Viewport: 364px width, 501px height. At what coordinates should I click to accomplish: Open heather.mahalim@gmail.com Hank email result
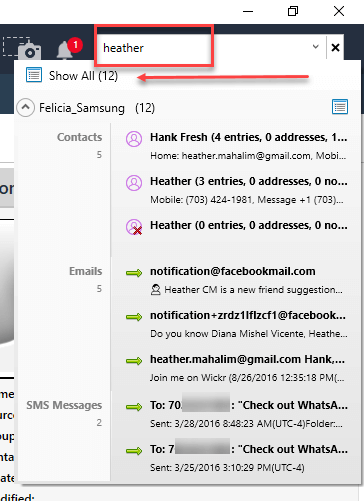point(248,359)
